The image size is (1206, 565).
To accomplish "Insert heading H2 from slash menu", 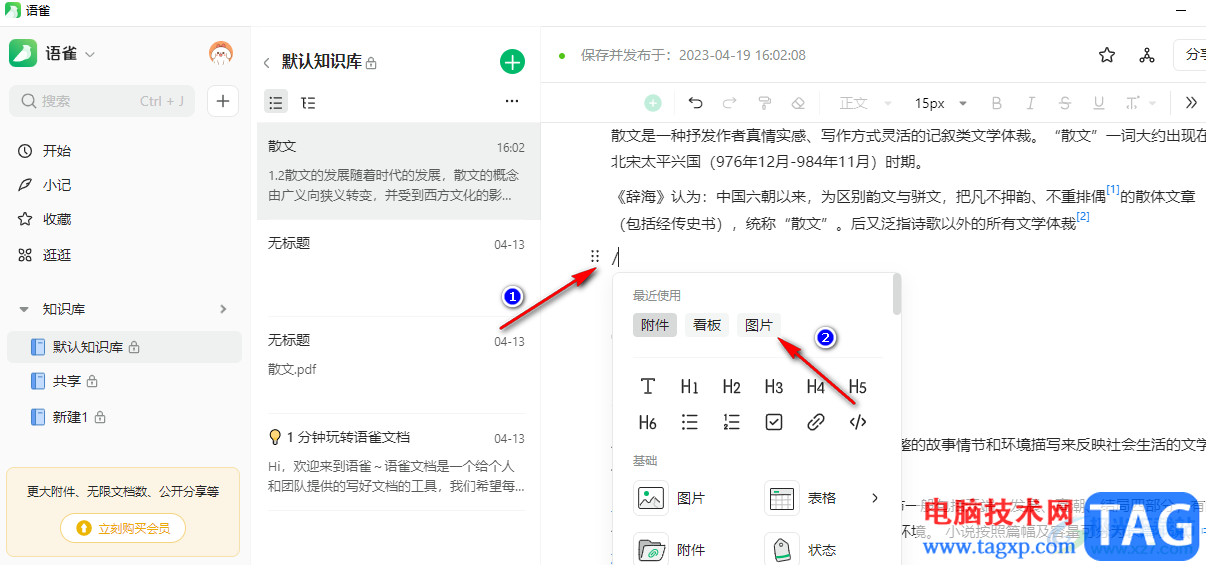I will tap(731, 387).
